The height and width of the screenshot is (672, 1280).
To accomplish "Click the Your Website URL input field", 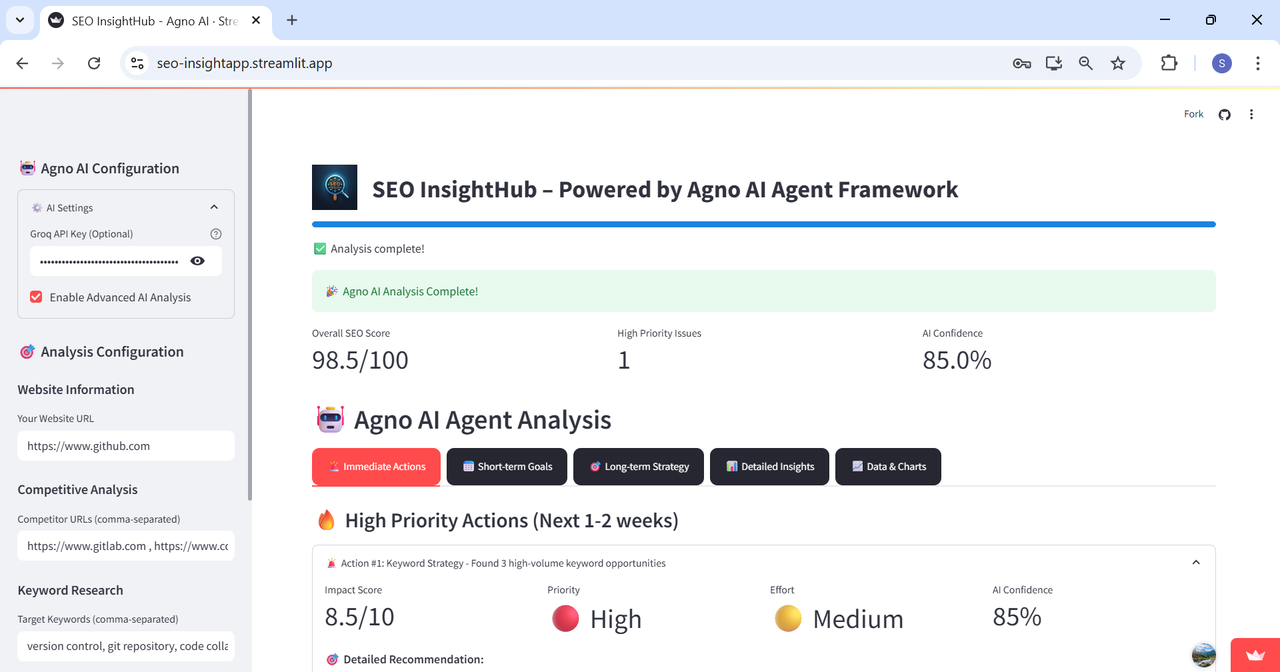I will [x=126, y=446].
